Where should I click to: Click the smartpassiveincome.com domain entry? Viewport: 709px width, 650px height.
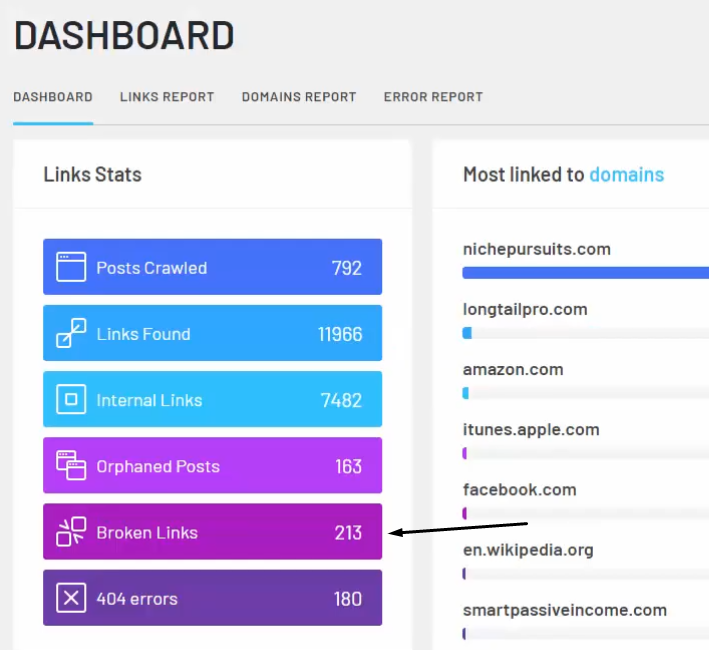pos(564,610)
